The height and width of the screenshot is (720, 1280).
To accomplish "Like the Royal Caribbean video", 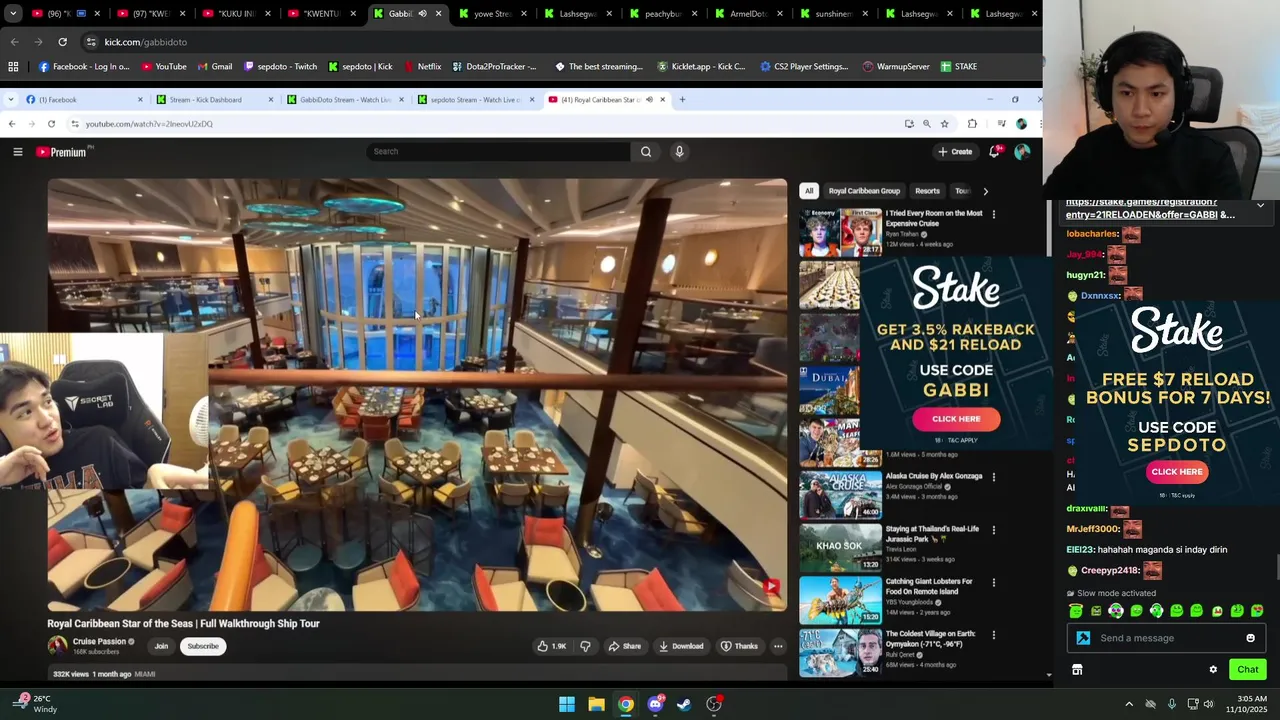I will pyautogui.click(x=551, y=646).
